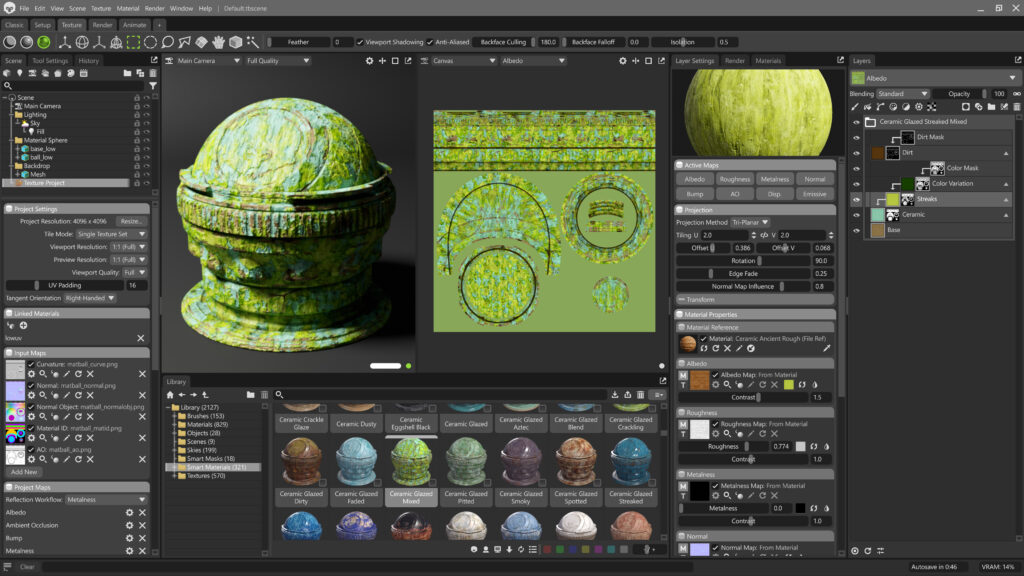Click the Add New input map button
This screenshot has width=1024, height=576.
(24, 472)
